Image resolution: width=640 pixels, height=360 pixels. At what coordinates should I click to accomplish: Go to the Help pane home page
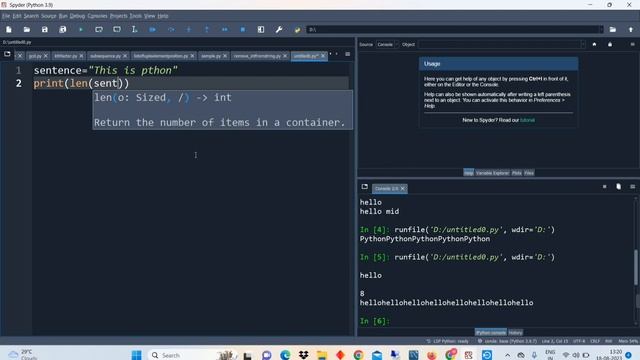click(594, 44)
